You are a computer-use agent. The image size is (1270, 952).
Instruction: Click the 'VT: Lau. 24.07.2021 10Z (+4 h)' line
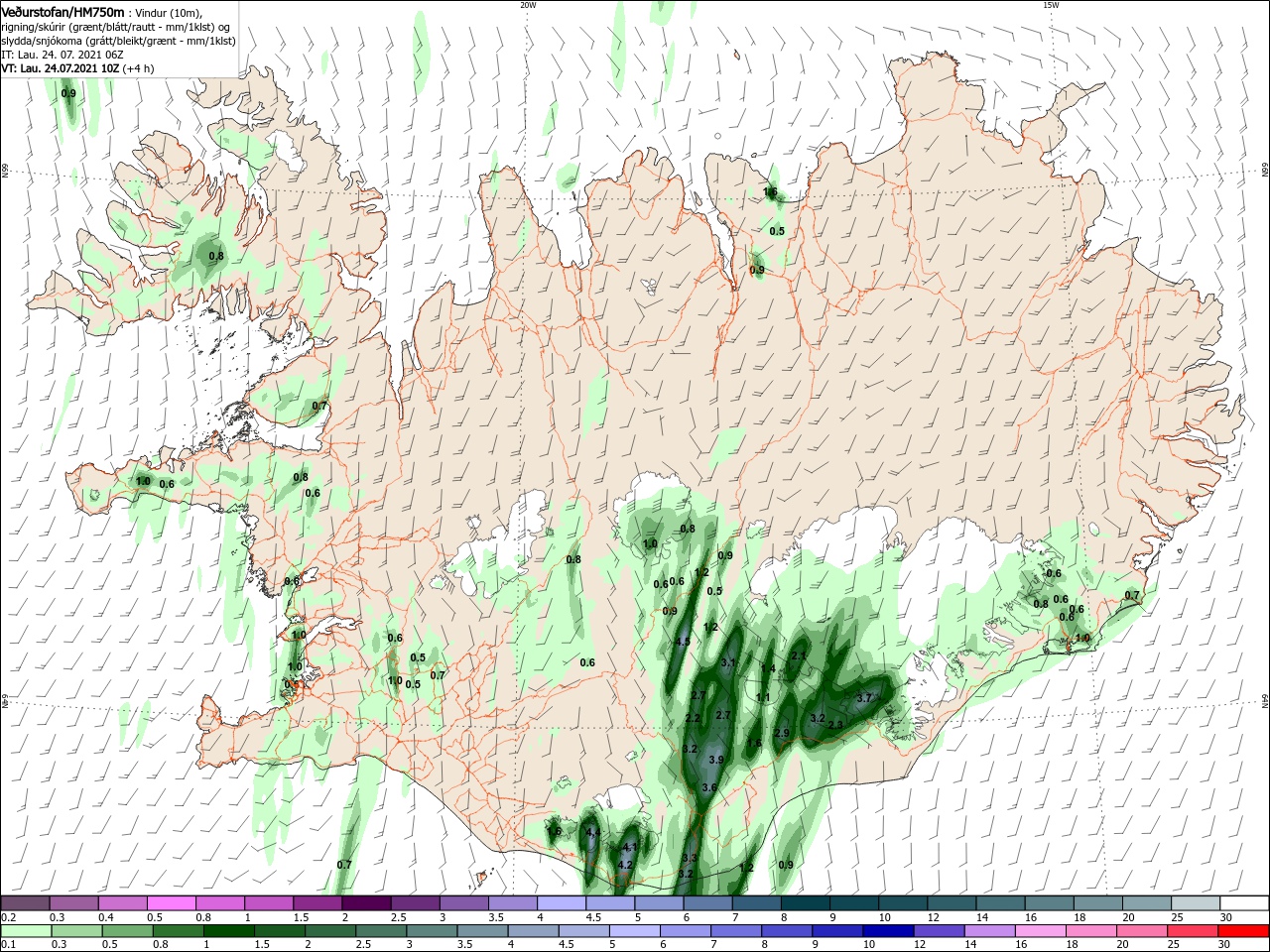point(78,68)
